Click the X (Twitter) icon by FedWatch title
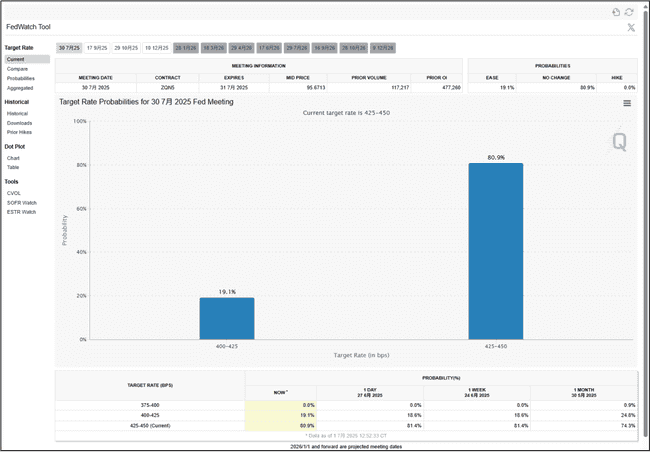This screenshot has height=452, width=650. pos(631,27)
